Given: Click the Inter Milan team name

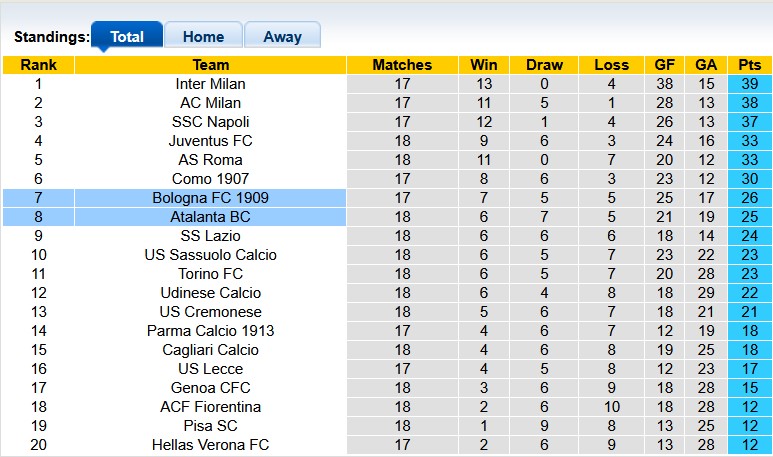Looking at the screenshot, I should click(210, 84).
